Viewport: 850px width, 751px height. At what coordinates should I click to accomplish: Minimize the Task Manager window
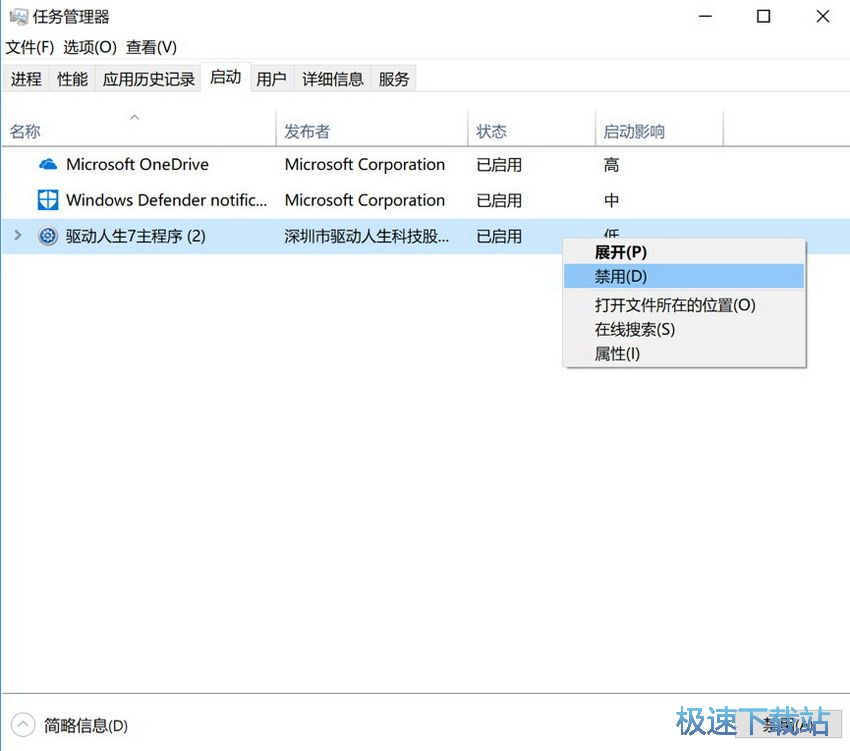[x=705, y=16]
